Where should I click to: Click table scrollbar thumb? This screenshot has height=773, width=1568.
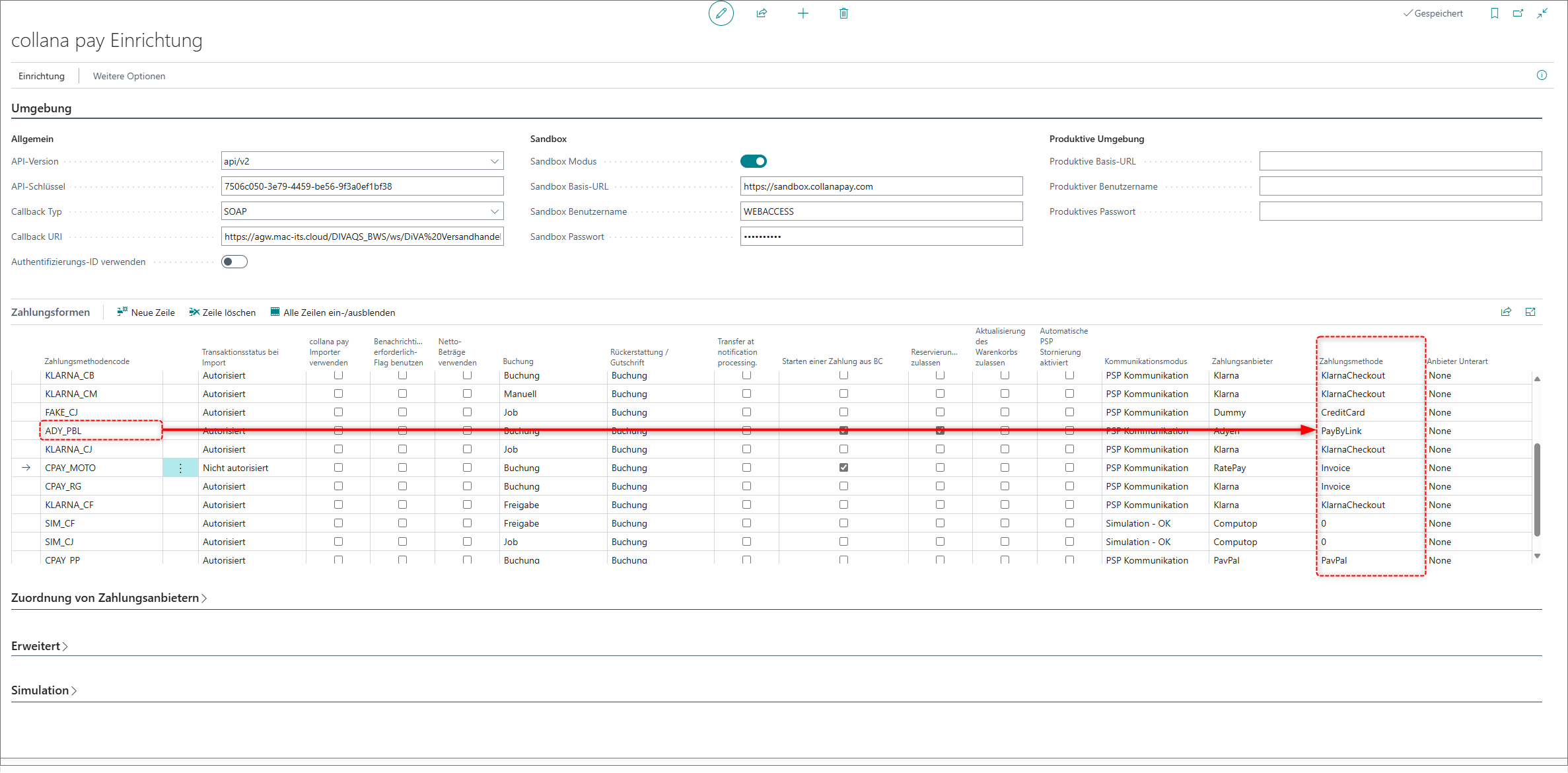click(1537, 489)
